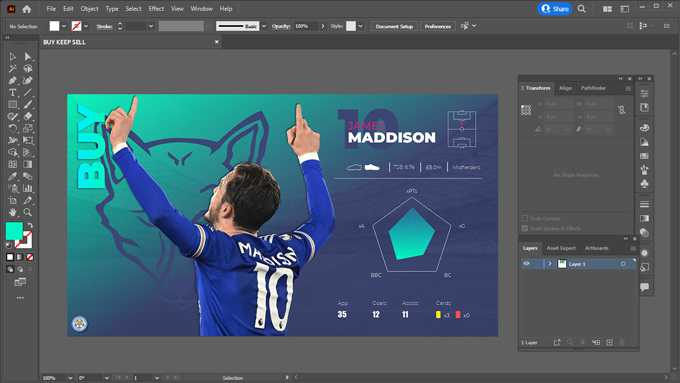
Task: Open zoom level dropdown at 100%
Action: click(70, 378)
